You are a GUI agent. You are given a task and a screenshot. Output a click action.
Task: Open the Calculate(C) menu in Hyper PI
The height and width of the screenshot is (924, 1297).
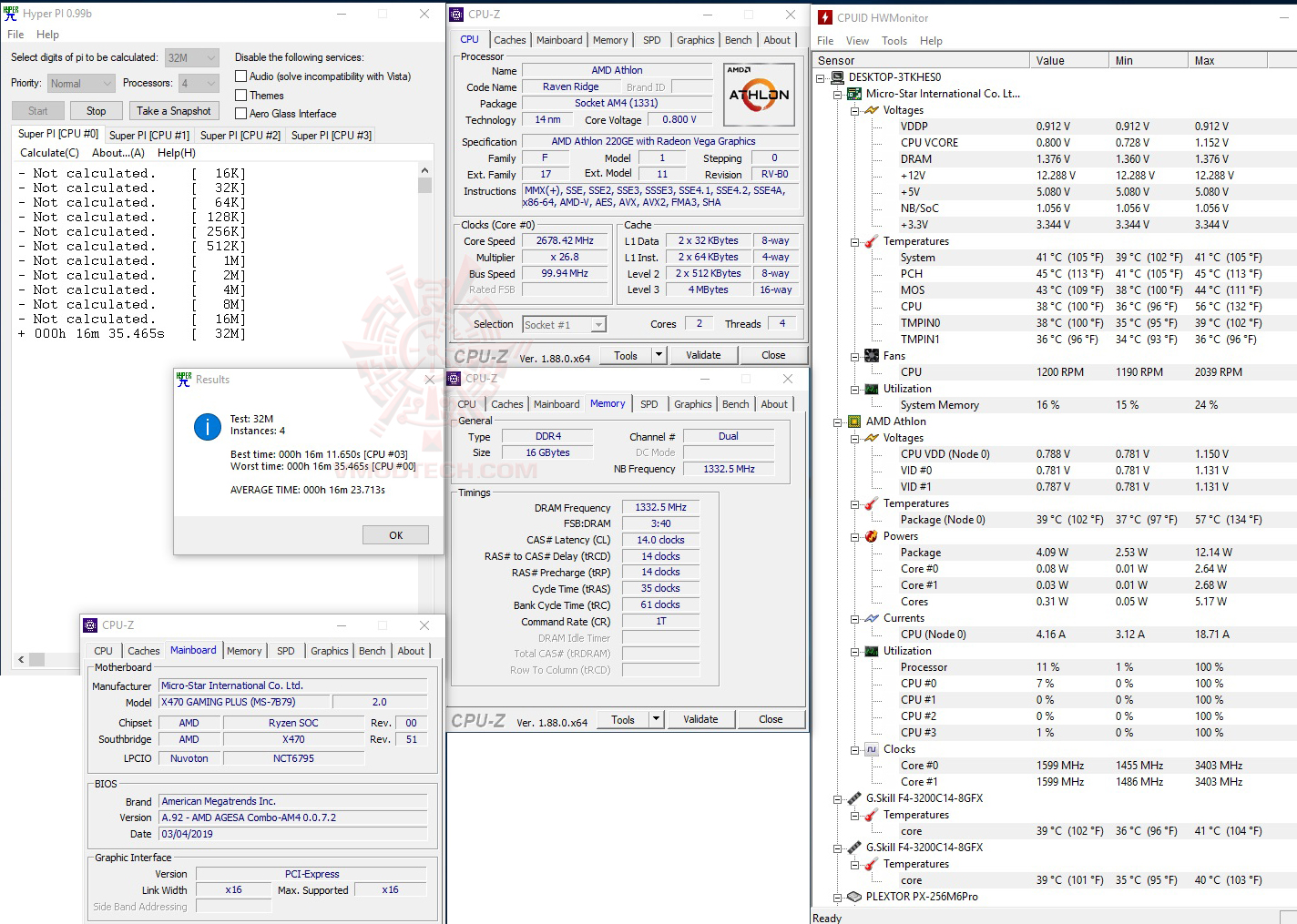(49, 153)
